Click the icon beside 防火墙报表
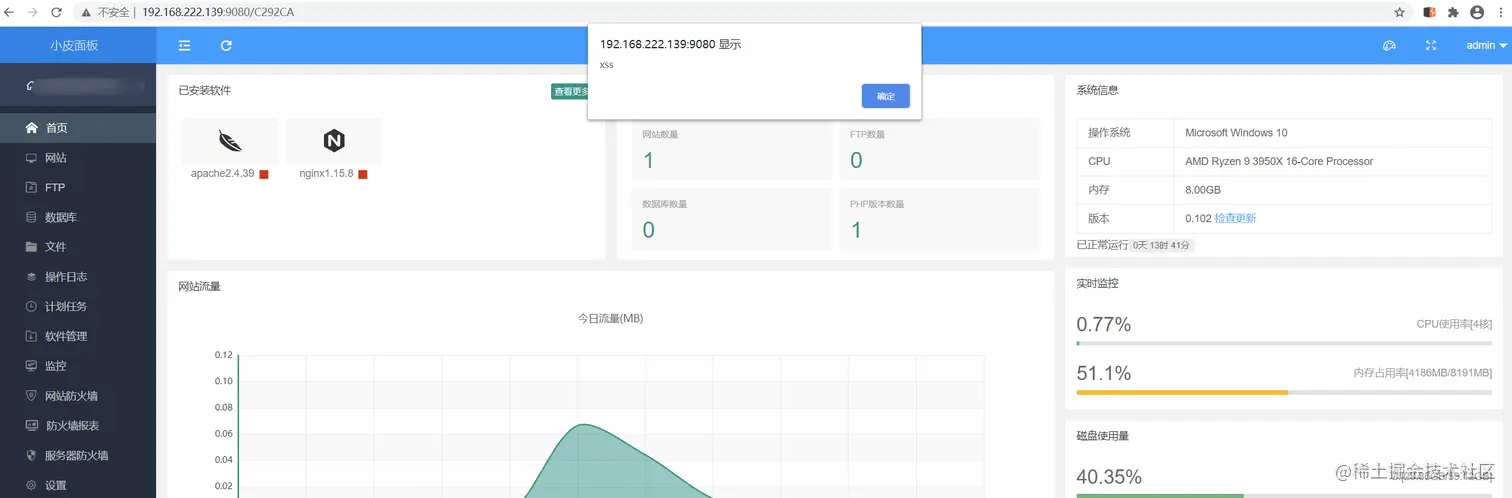This screenshot has height=498, width=1512. point(31,426)
